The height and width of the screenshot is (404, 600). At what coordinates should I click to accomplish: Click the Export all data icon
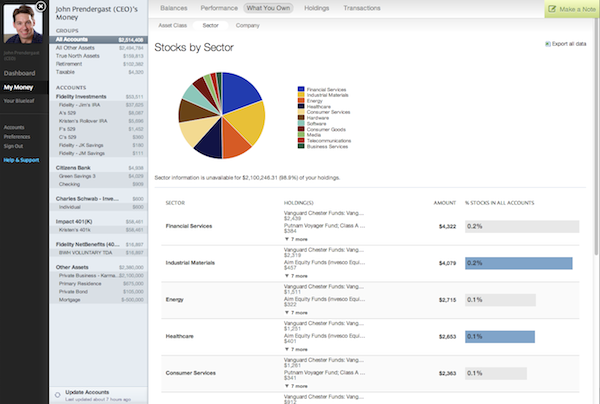tap(548, 44)
